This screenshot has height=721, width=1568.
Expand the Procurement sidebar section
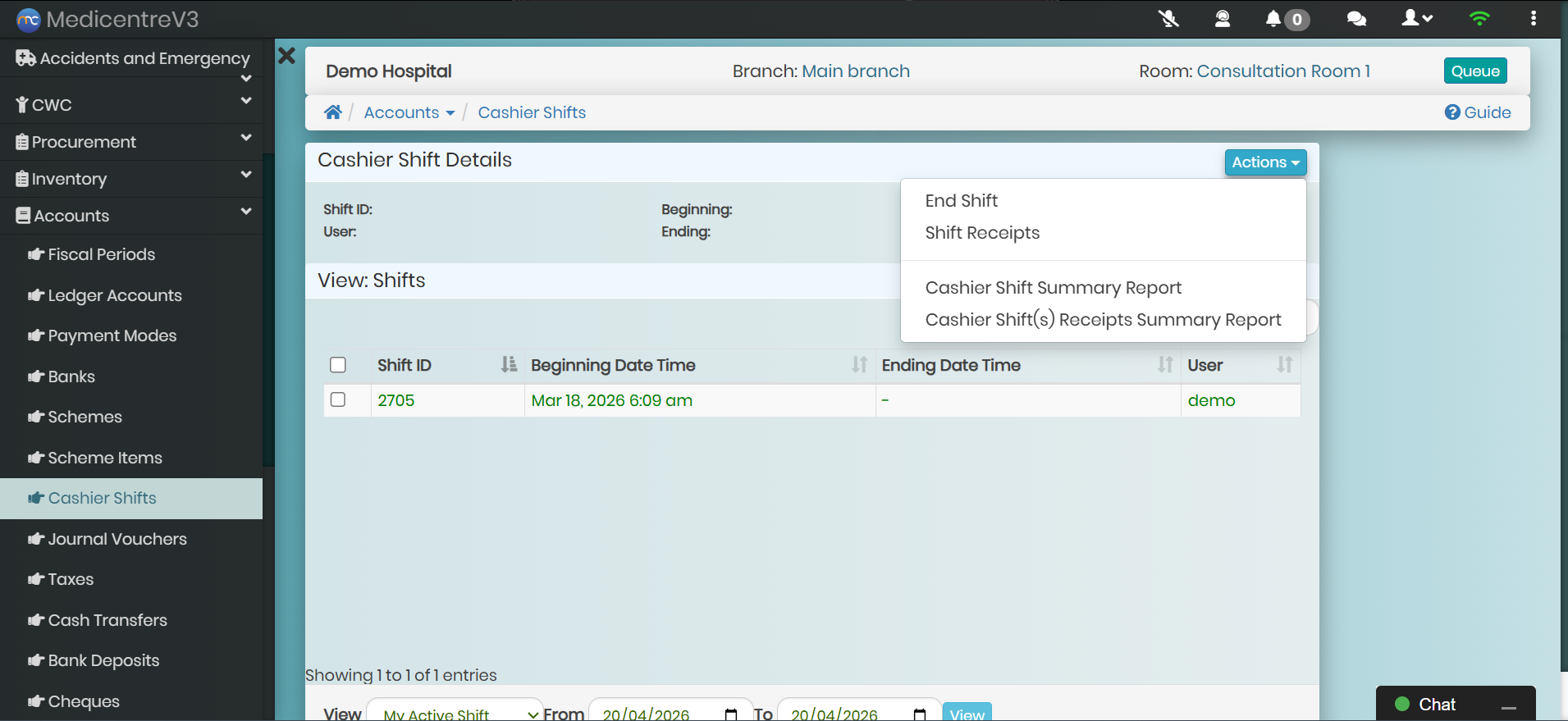[x=131, y=142]
